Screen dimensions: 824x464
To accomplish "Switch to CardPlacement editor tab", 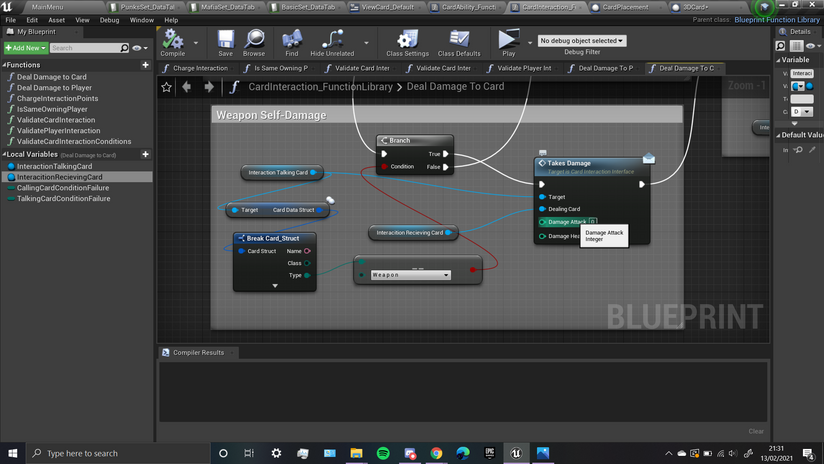I will point(625,7).
